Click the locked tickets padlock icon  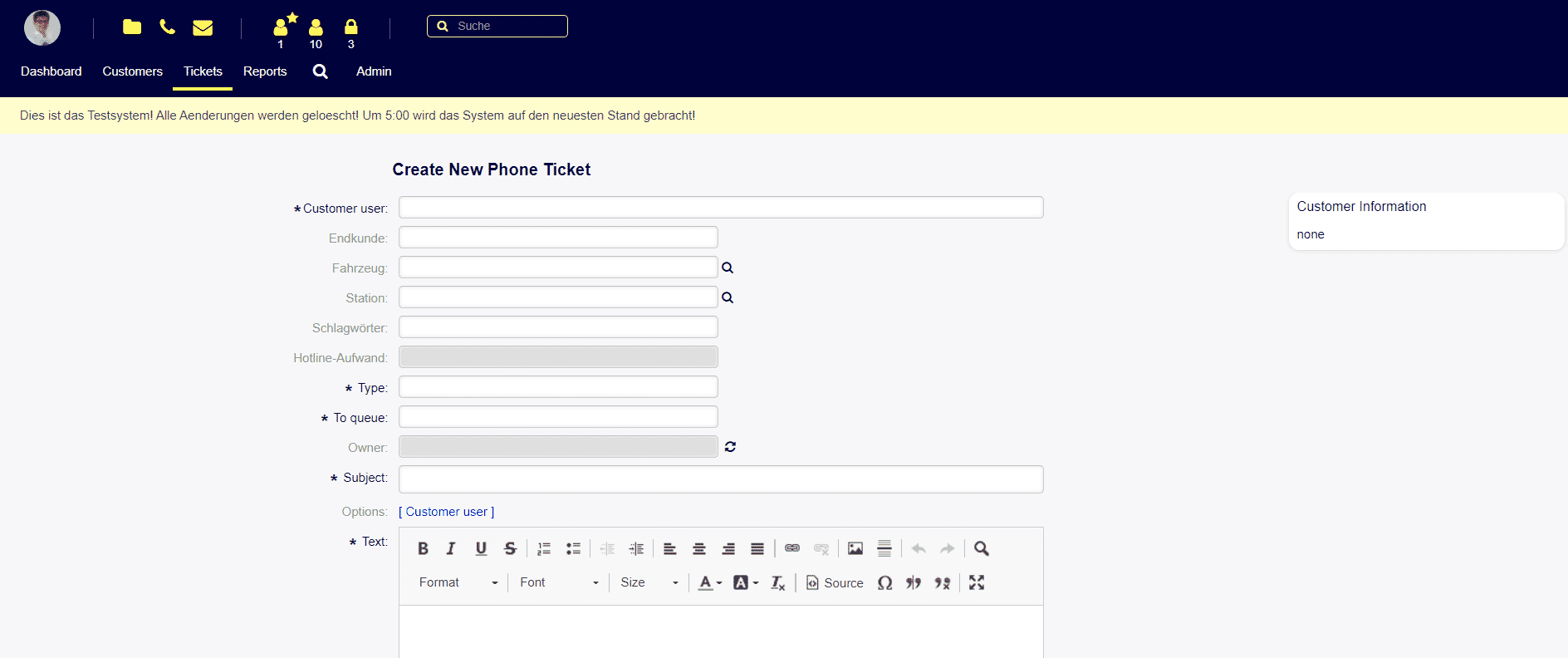[351, 27]
